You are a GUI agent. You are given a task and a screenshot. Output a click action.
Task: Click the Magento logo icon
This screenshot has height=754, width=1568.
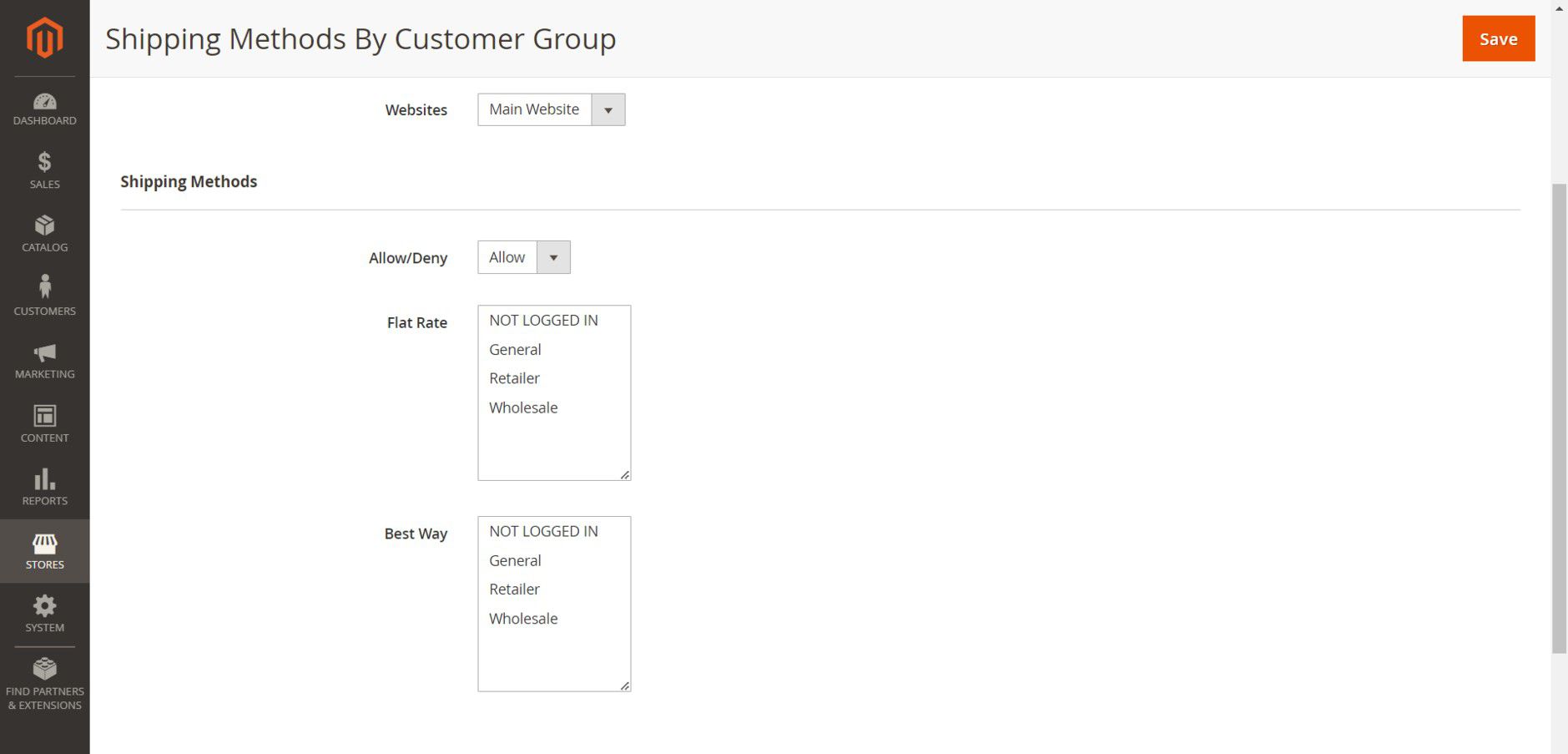pos(44,38)
